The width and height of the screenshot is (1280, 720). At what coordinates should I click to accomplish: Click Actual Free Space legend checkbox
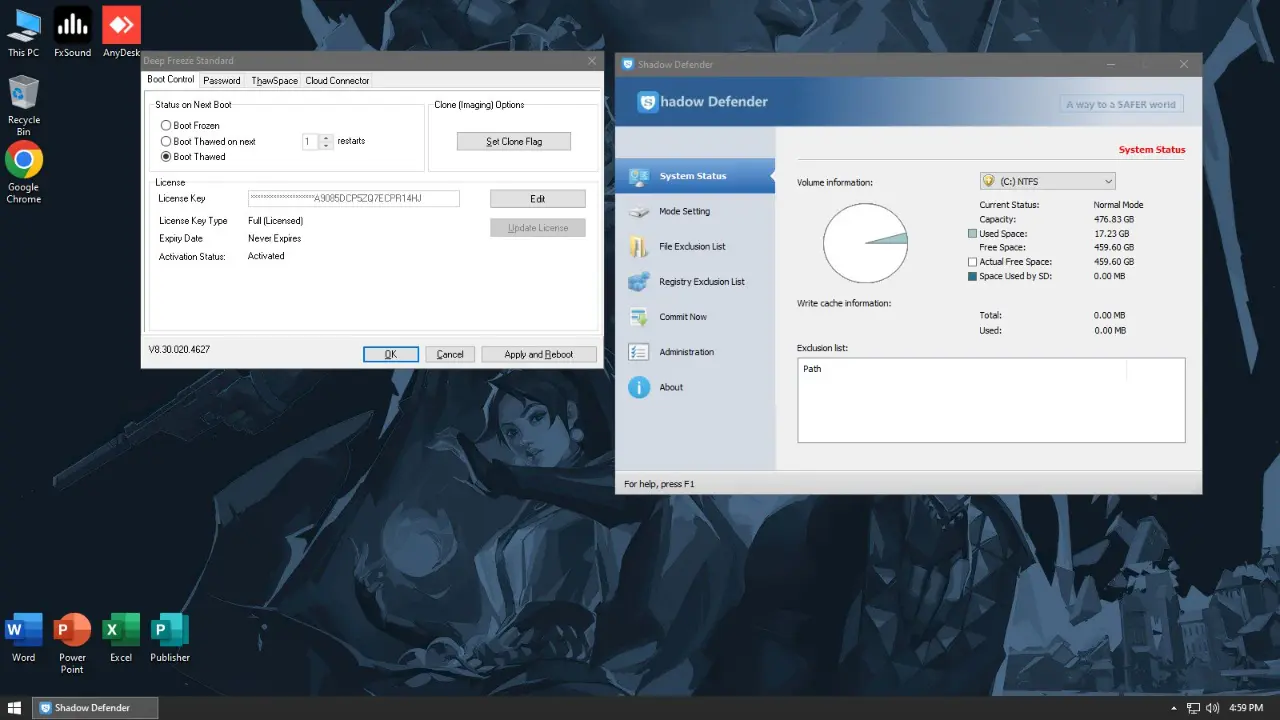tap(973, 262)
